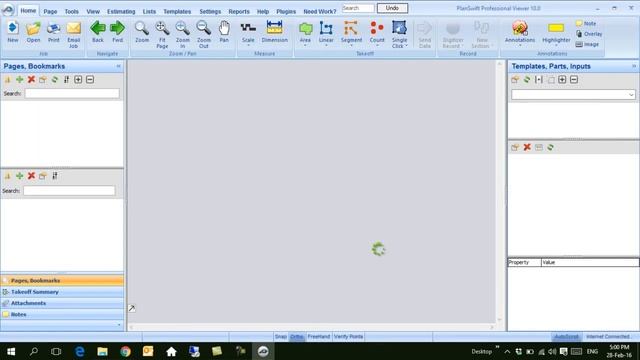Open the Annotations tool

tap(520, 33)
